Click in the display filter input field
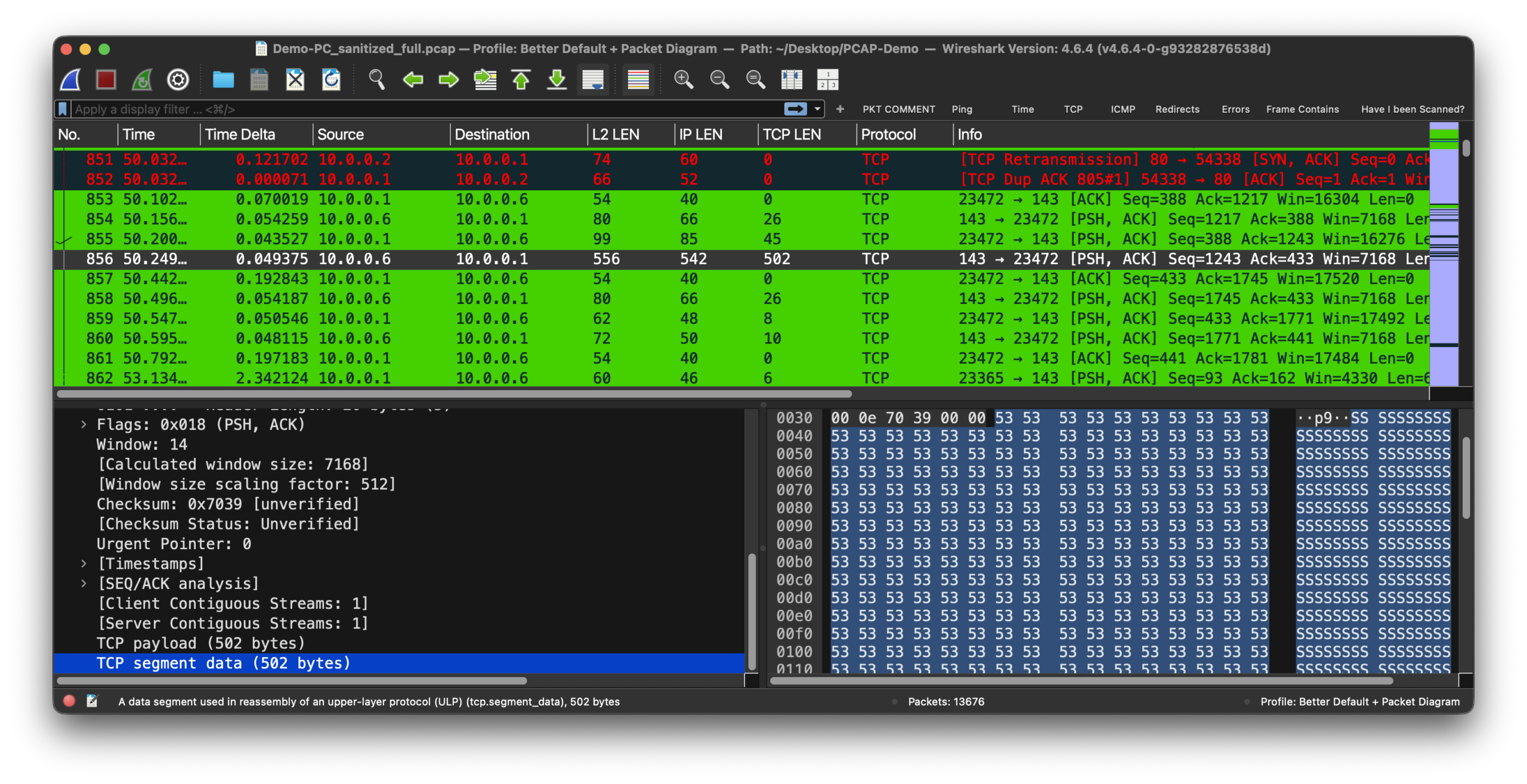This screenshot has width=1527, height=784. pos(426,109)
